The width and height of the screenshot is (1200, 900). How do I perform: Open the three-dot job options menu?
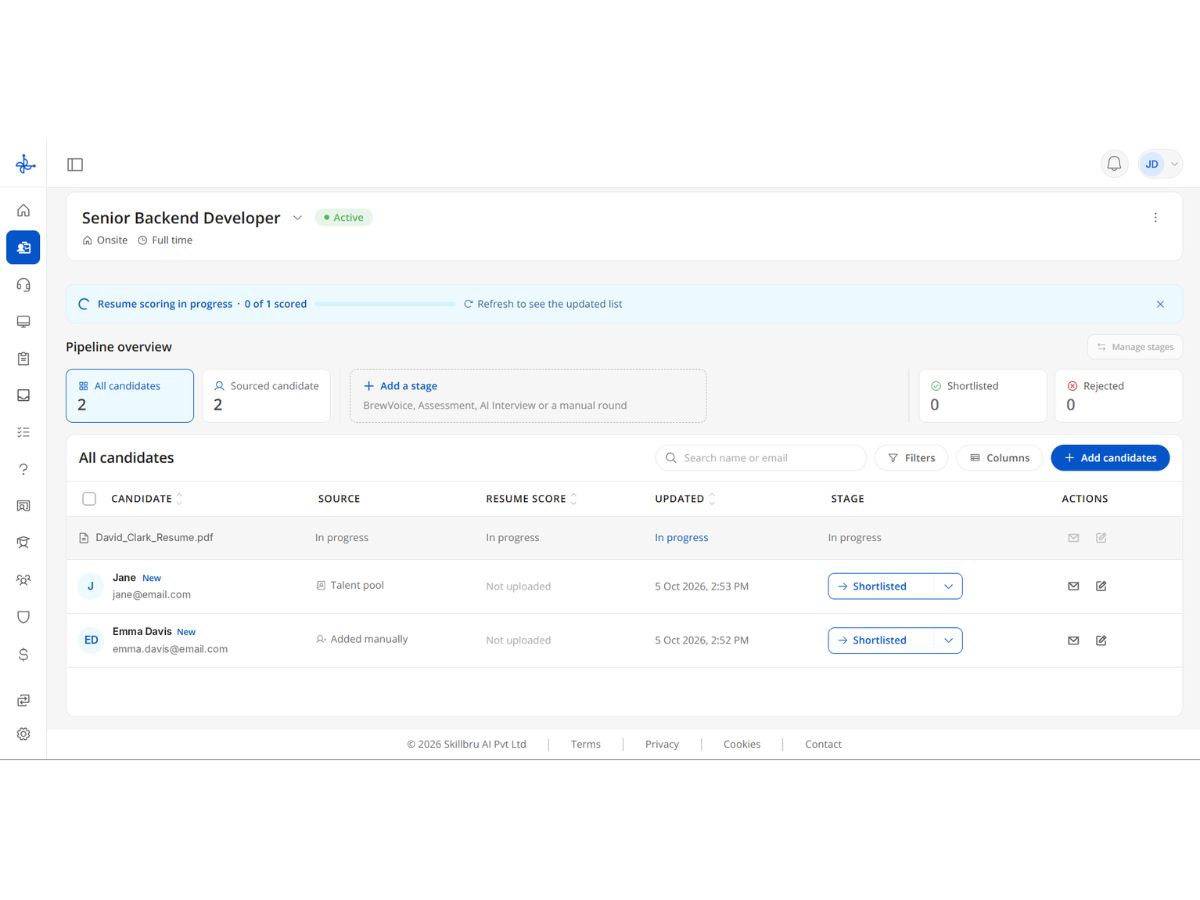[1156, 217]
